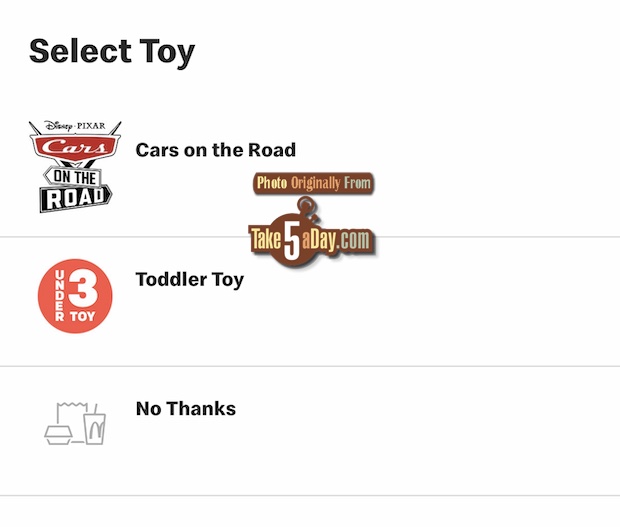Choose the Toddler Toy option
620x527 pixels.
point(310,302)
